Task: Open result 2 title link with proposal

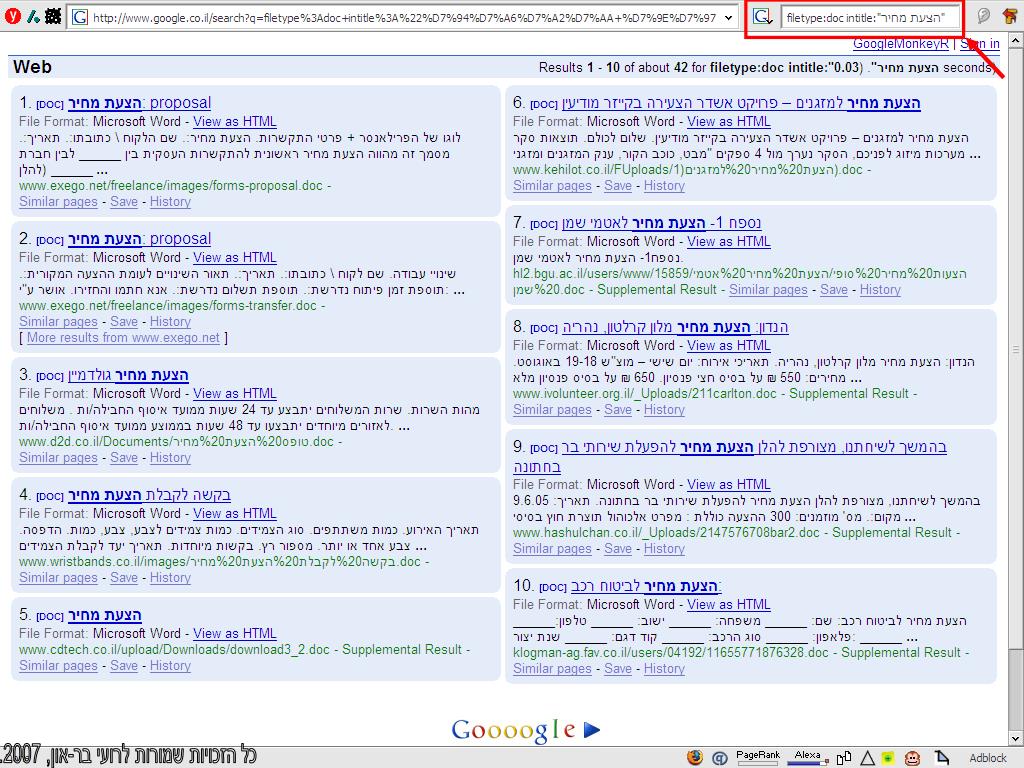Action: point(140,239)
